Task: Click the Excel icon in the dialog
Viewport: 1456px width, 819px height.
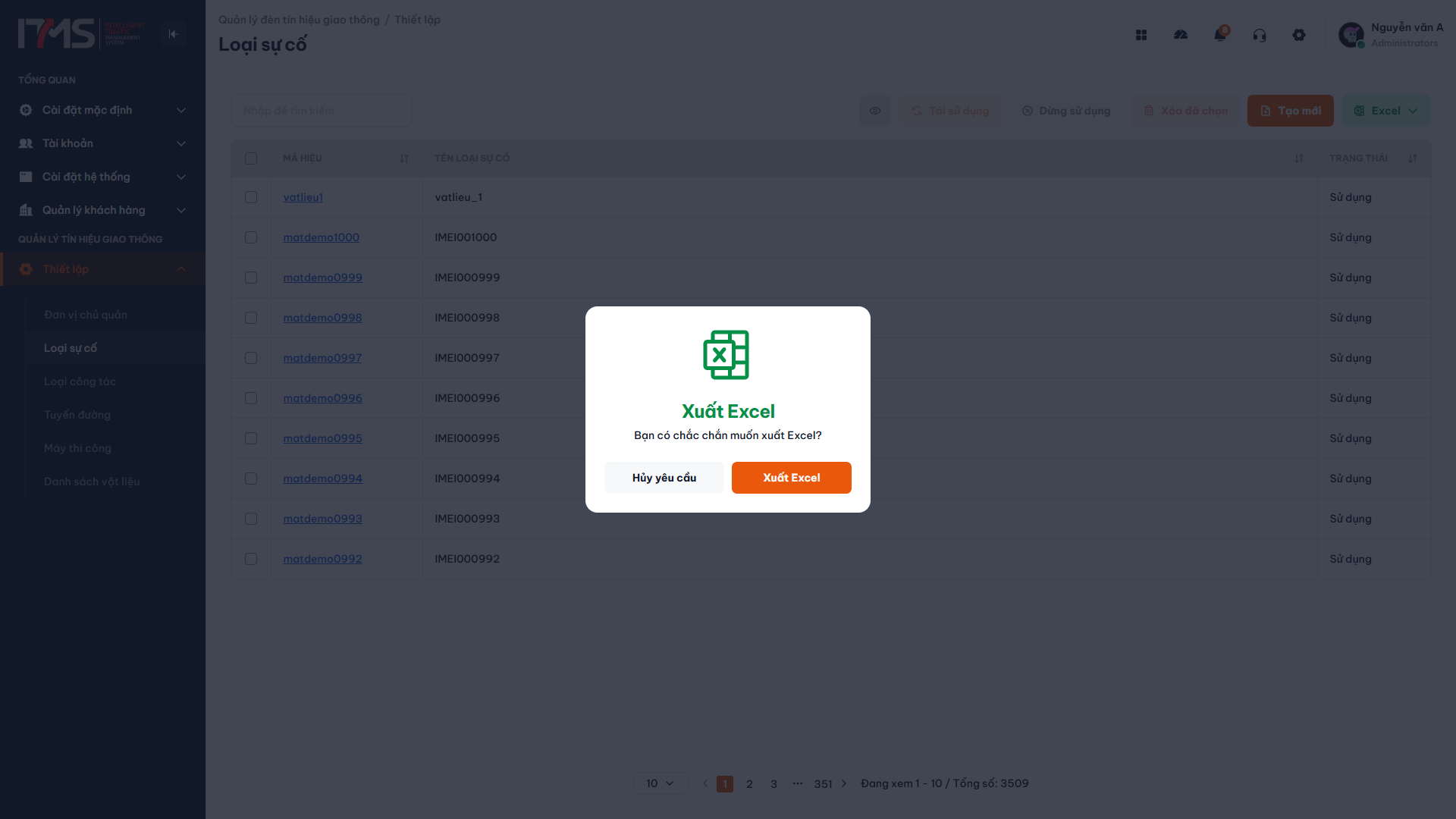Action: [x=726, y=355]
